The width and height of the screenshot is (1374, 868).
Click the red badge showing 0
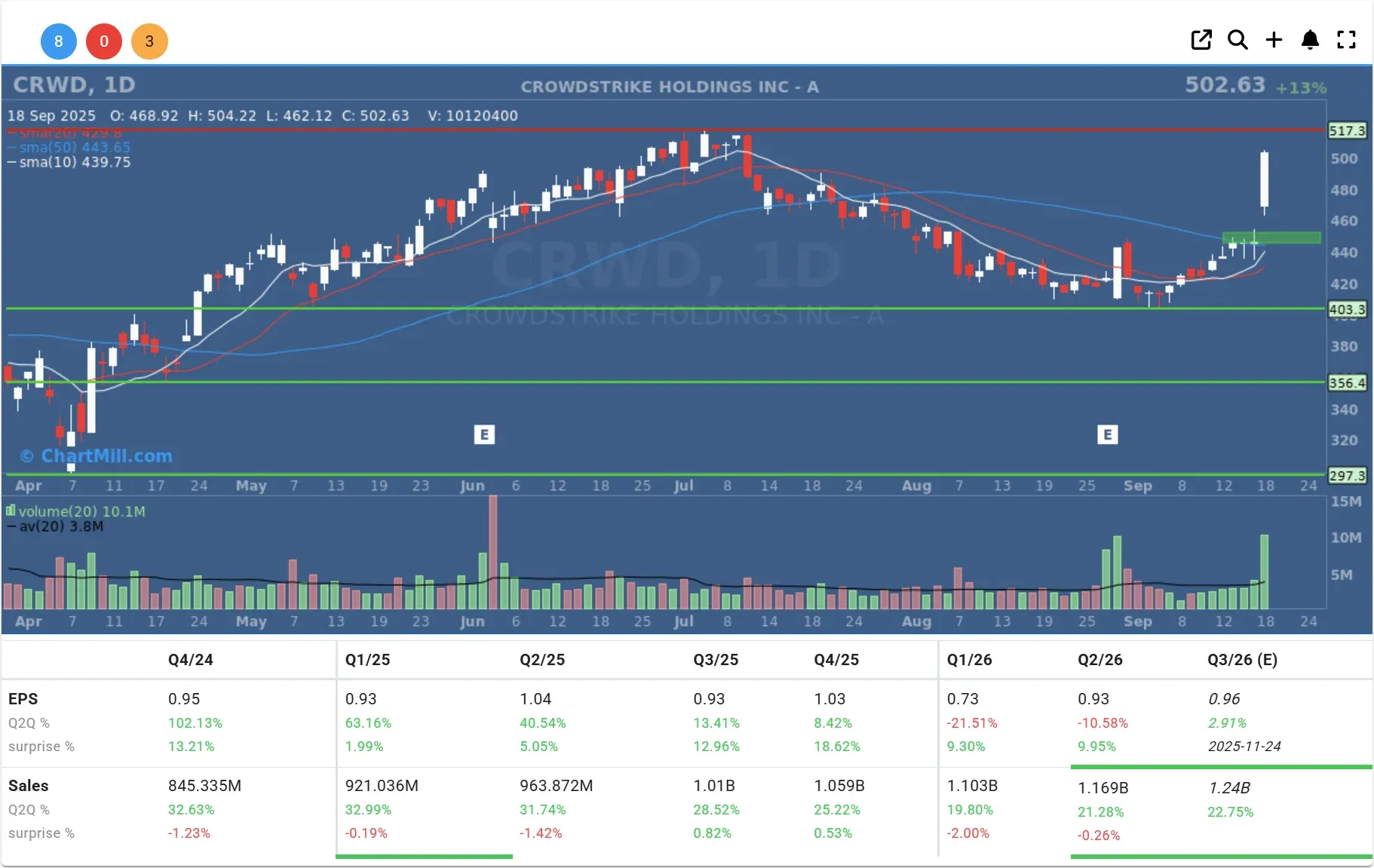click(x=104, y=41)
